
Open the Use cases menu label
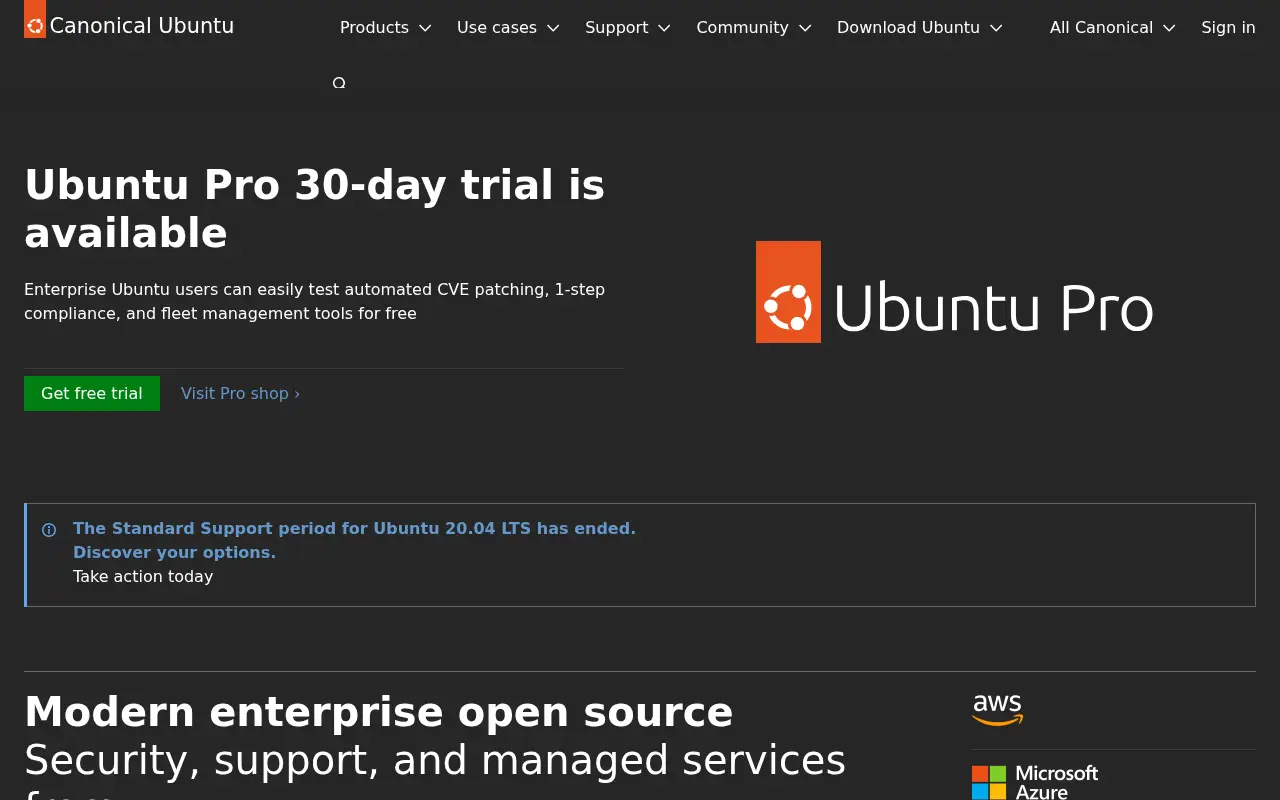[x=497, y=28]
